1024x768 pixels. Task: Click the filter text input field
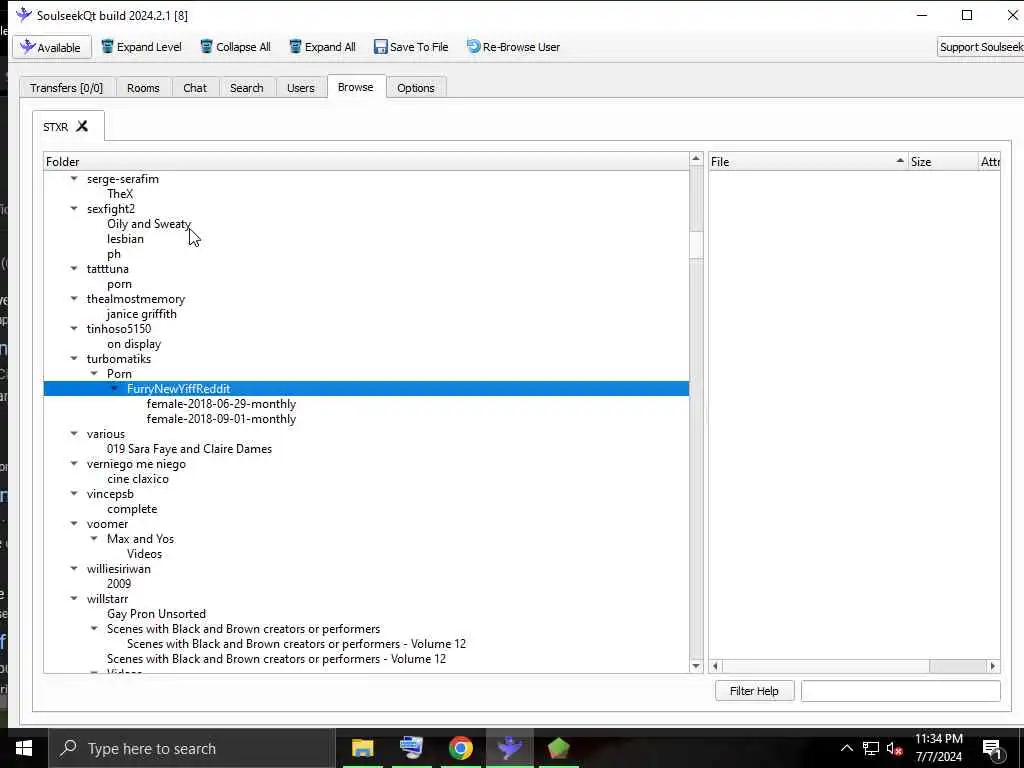[901, 691]
